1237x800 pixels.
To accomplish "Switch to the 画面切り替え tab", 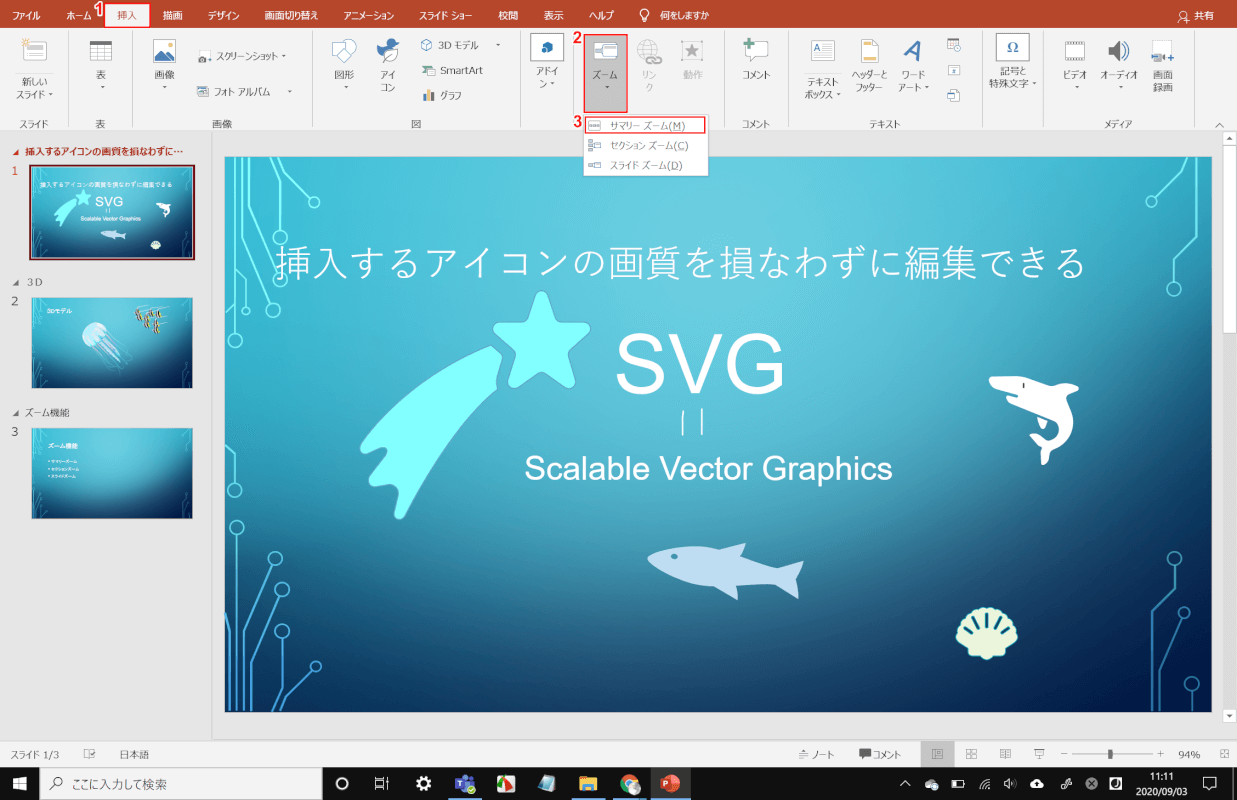I will (292, 16).
